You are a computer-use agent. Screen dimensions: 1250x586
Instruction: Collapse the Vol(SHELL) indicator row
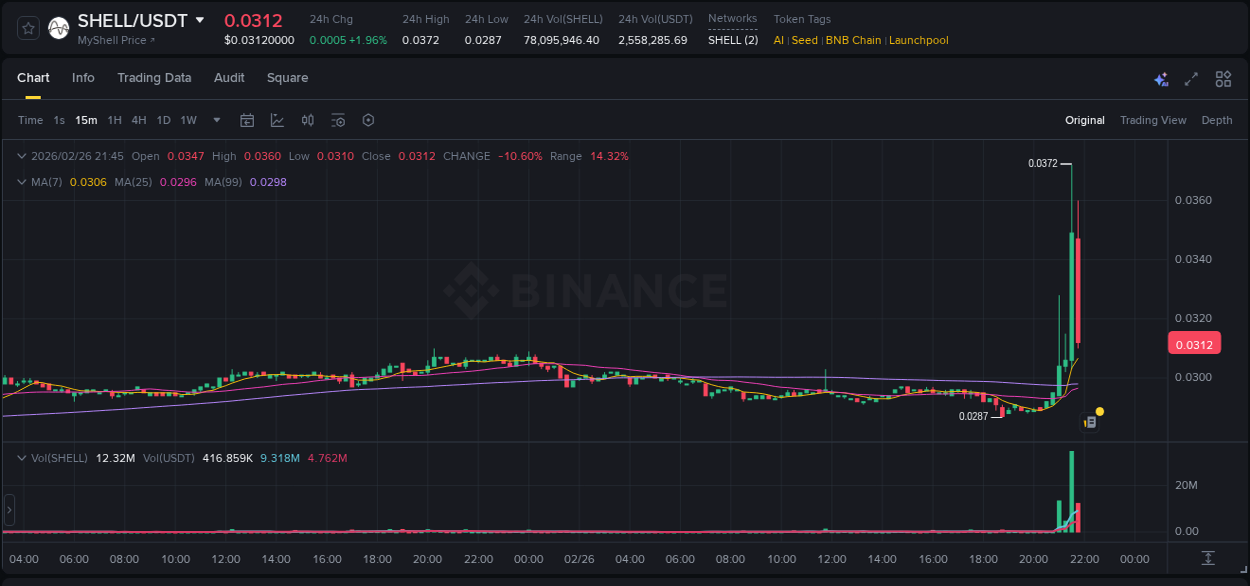pyautogui.click(x=21, y=457)
